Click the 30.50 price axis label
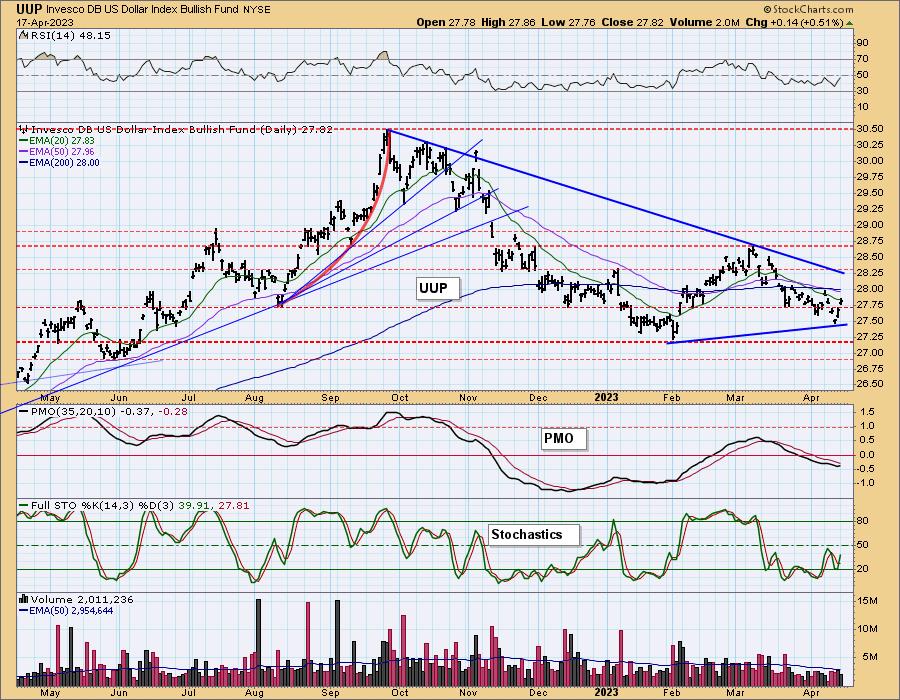900x700 pixels. tap(869, 129)
